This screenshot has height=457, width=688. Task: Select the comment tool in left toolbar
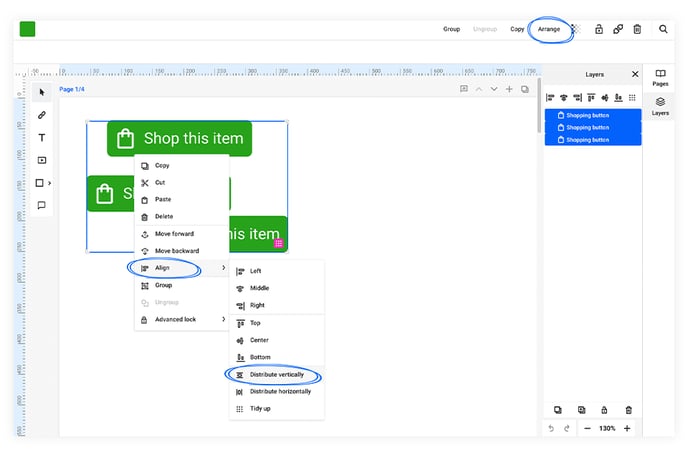(42, 205)
